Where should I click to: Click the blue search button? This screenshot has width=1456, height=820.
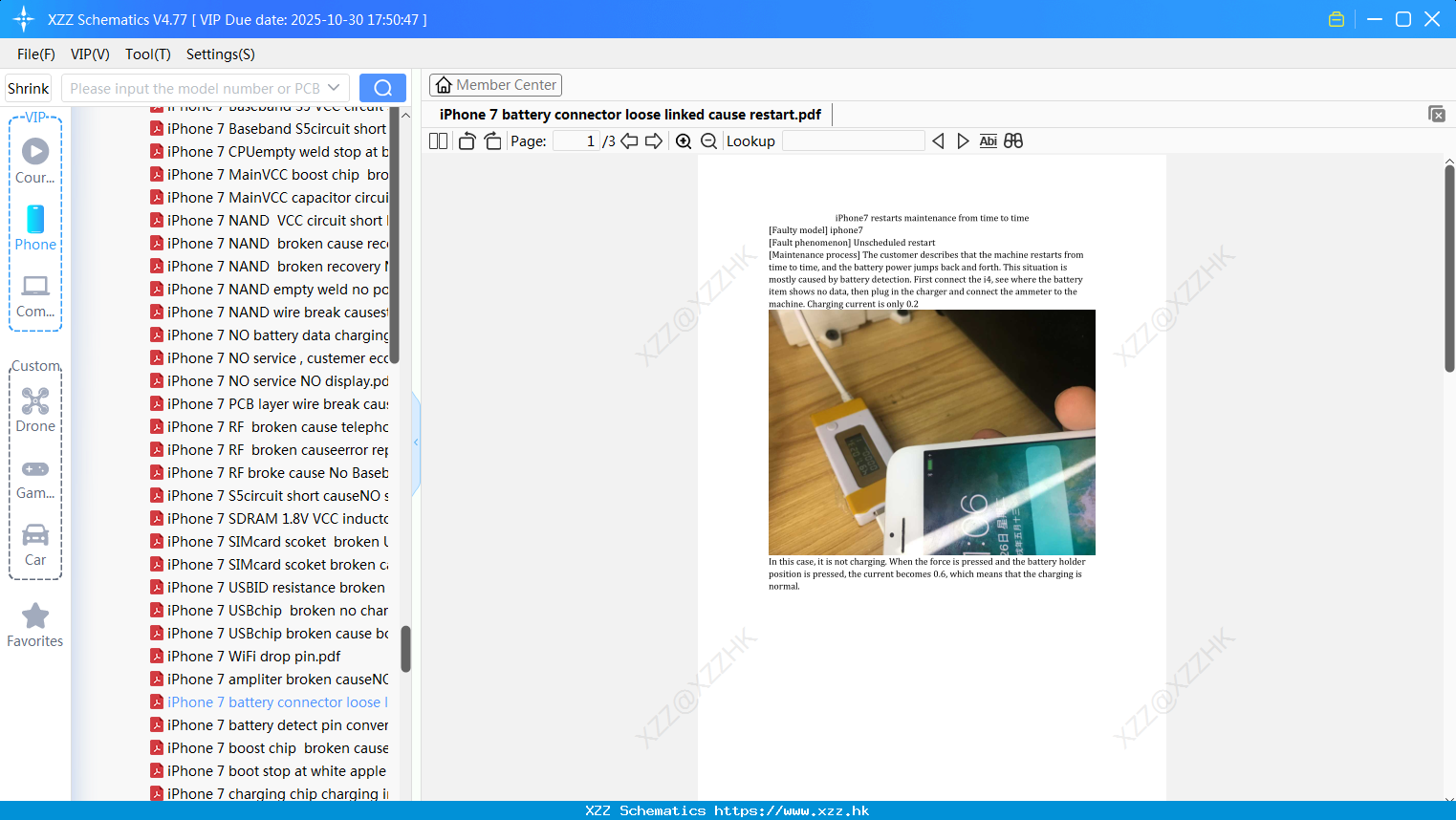(x=382, y=88)
